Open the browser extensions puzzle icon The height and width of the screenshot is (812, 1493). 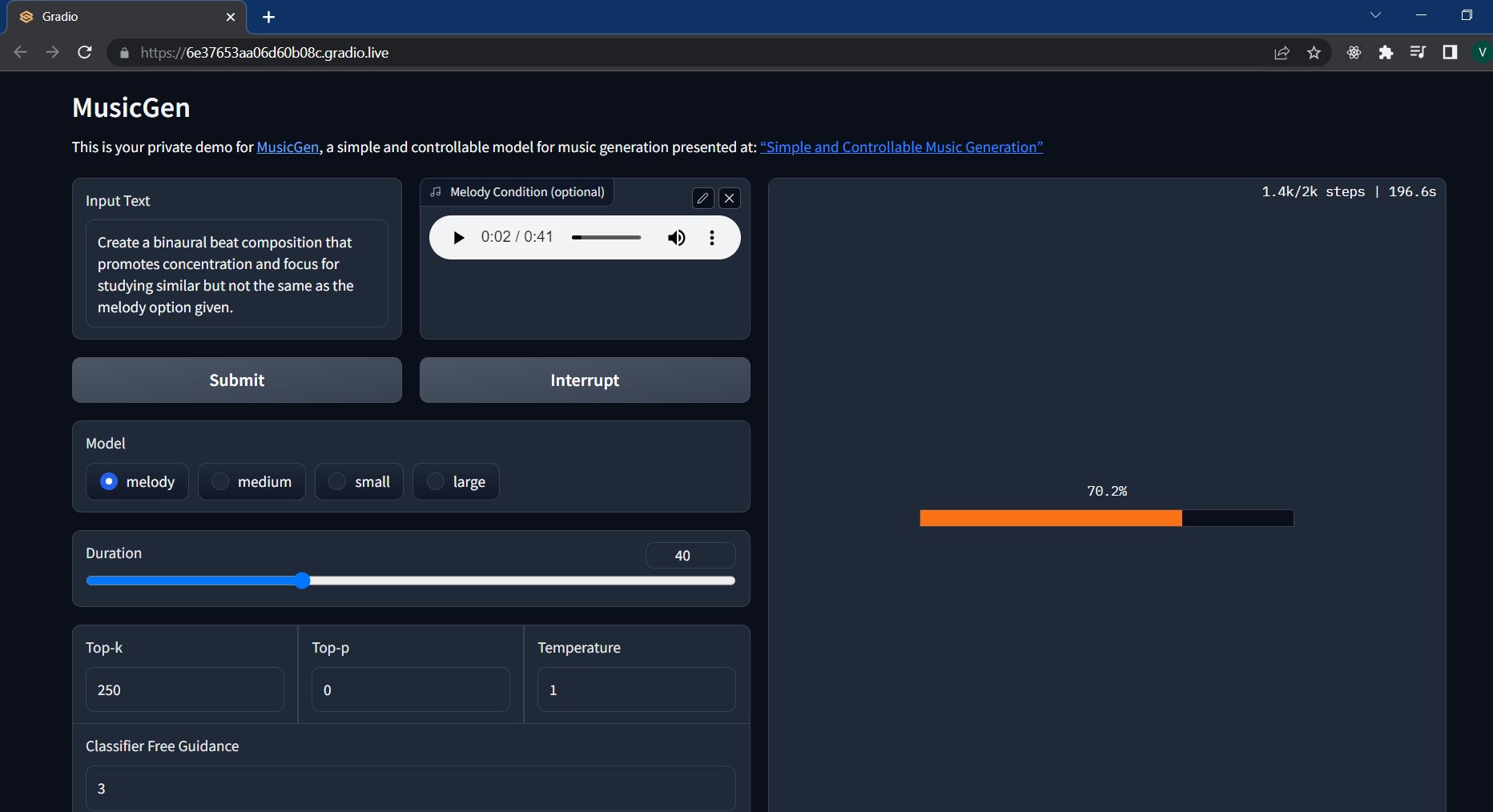click(x=1386, y=53)
